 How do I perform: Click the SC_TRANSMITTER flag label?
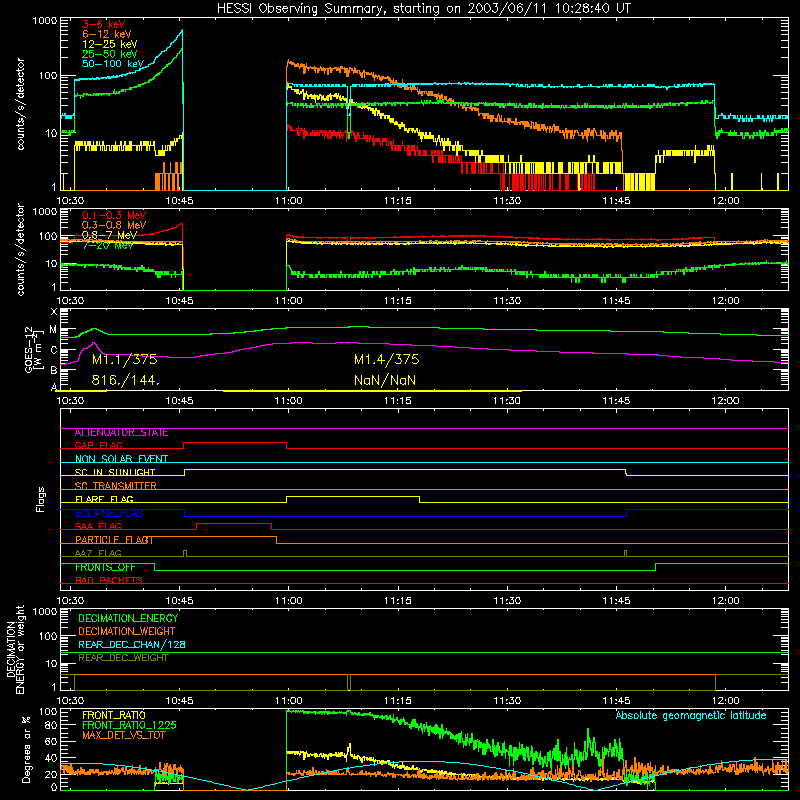pyautogui.click(x=116, y=486)
